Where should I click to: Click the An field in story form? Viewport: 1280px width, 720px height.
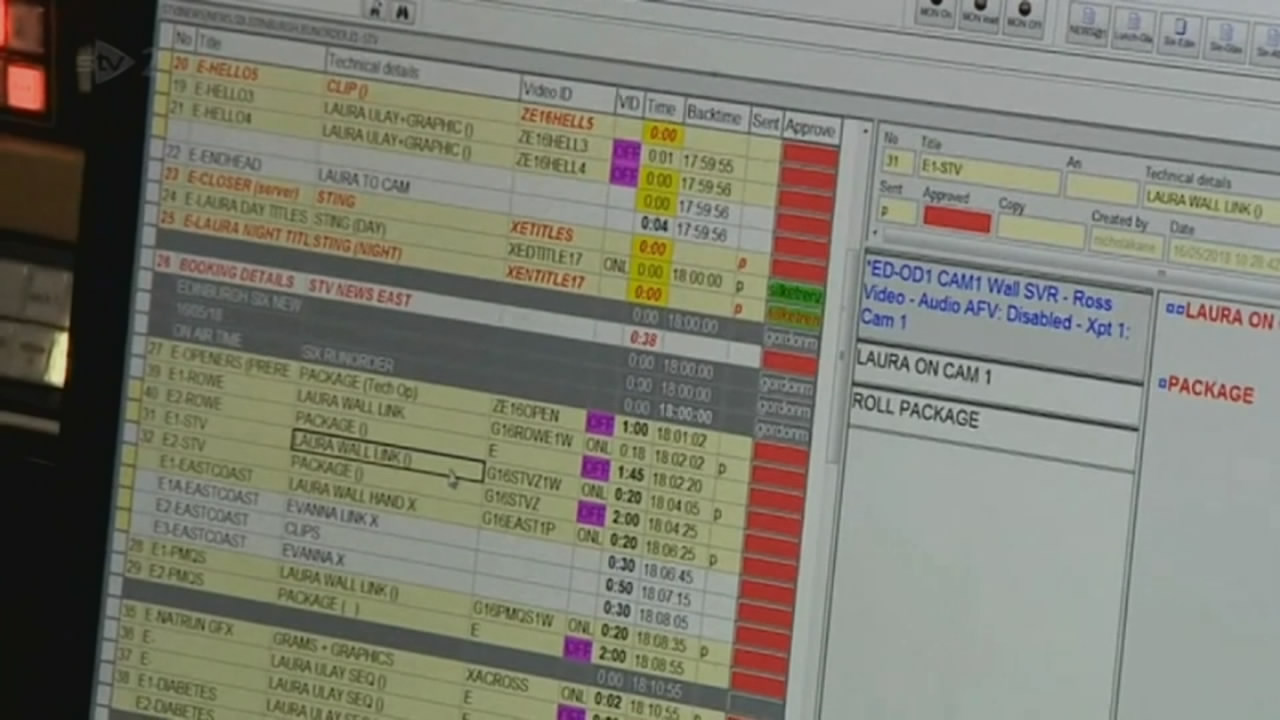[1101, 188]
